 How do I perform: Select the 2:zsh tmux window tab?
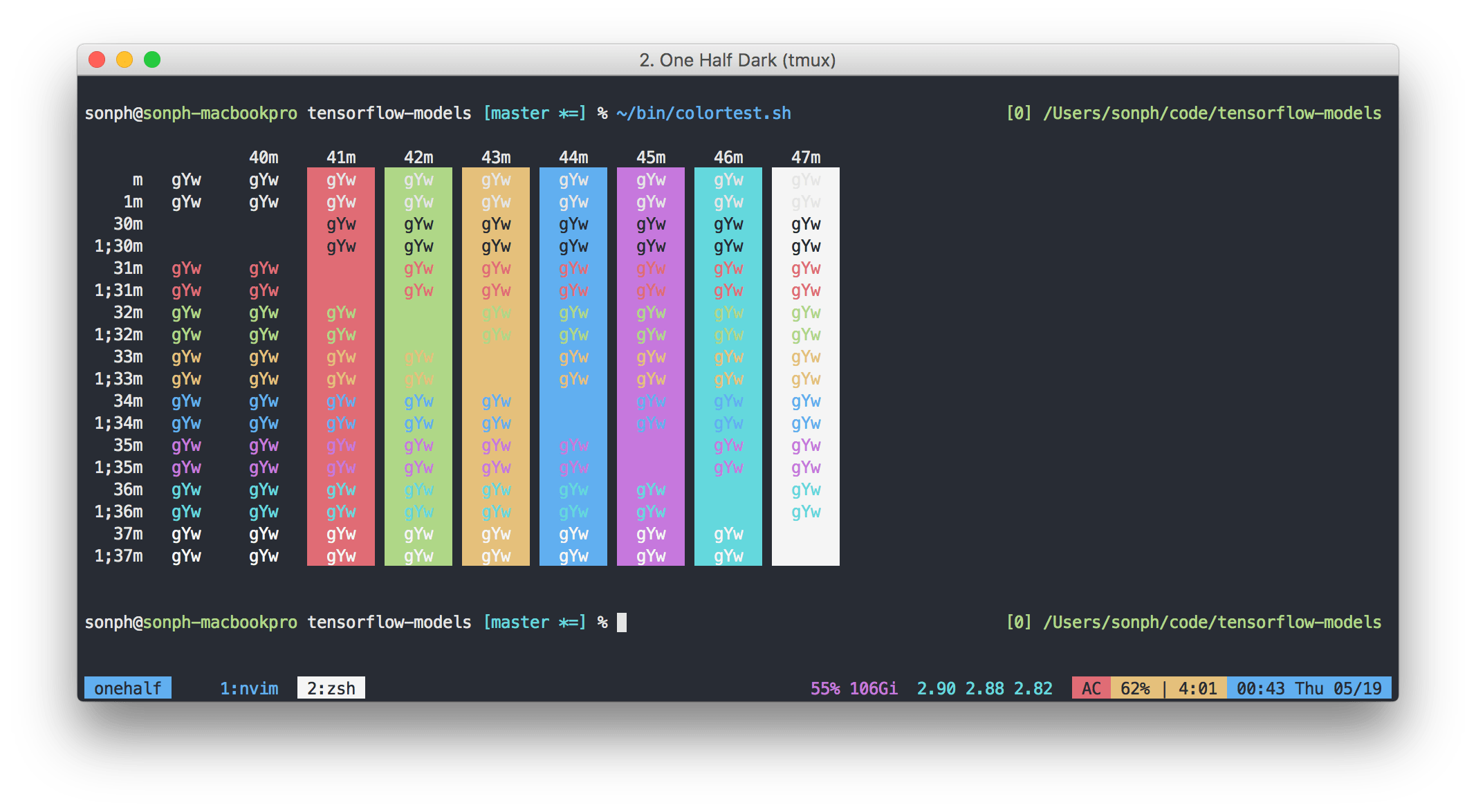tap(331, 688)
